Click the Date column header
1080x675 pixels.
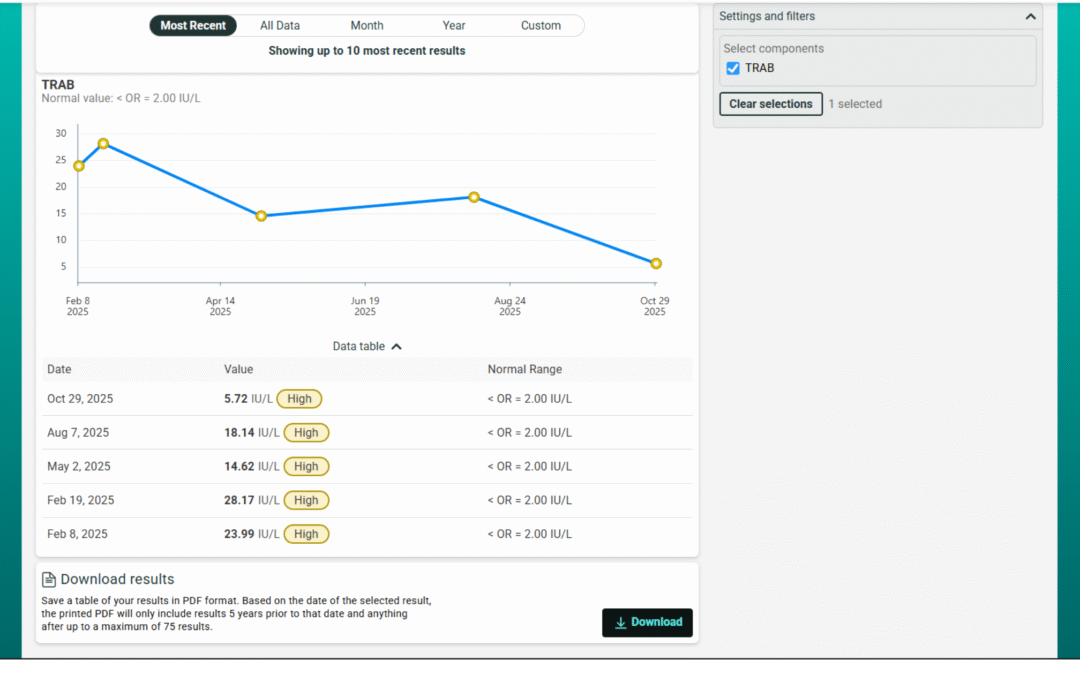point(59,370)
